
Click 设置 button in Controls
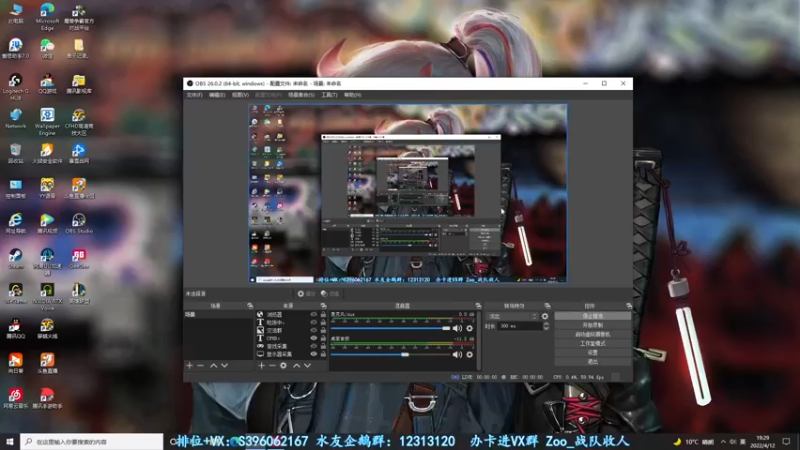tap(592, 353)
